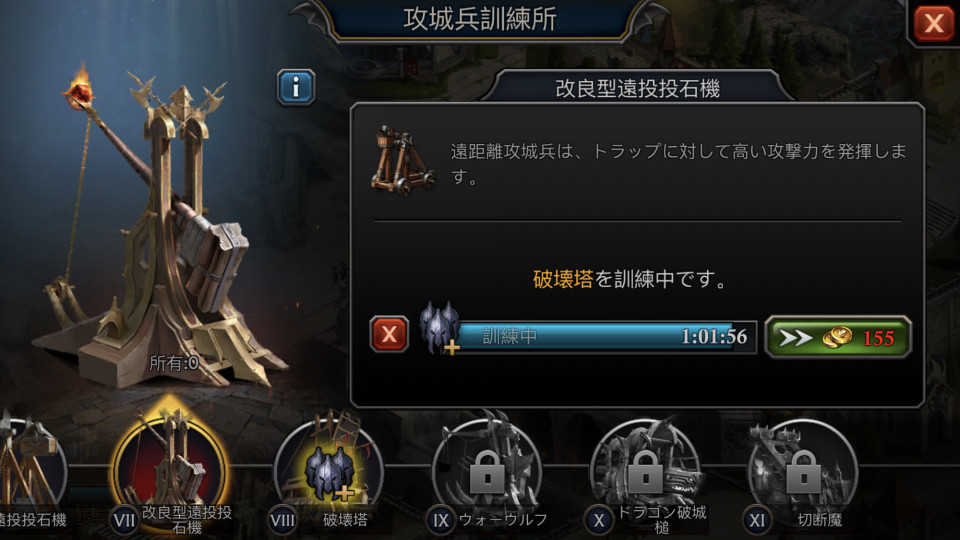Click the tier VII roman numeral badge
The image size is (960, 540).
[124, 520]
